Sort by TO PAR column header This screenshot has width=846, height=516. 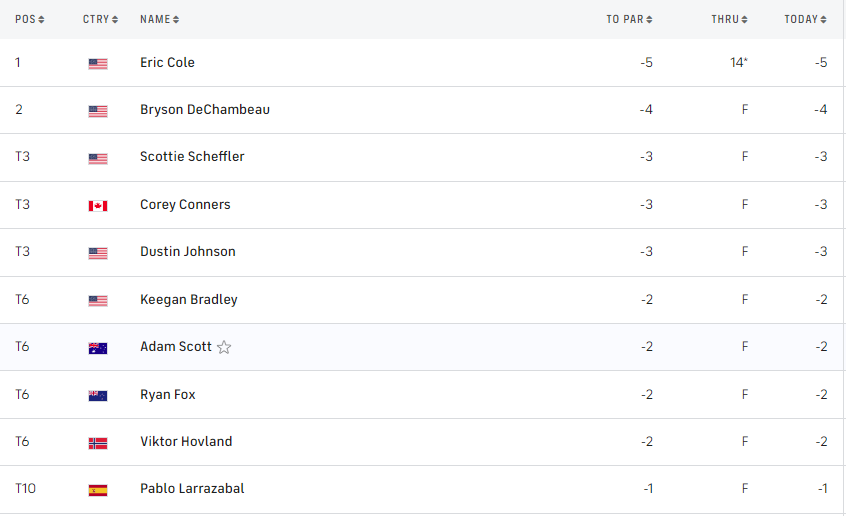coord(629,19)
